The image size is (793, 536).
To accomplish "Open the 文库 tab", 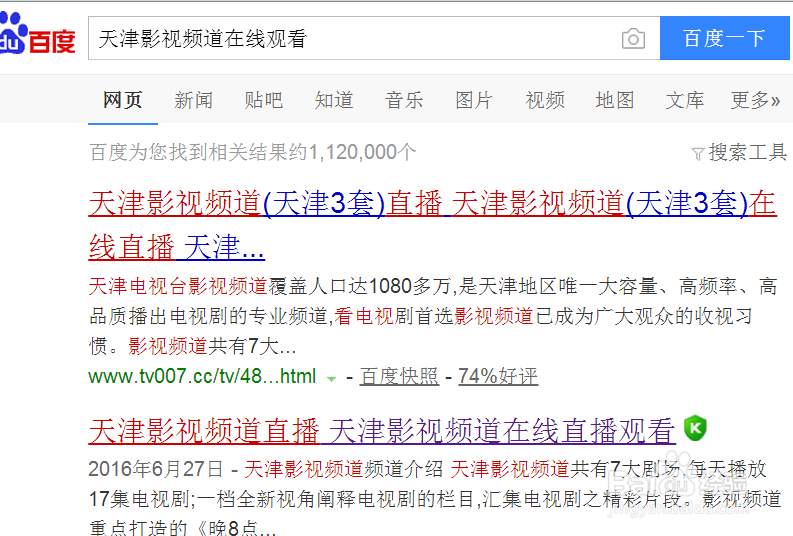I will click(685, 100).
